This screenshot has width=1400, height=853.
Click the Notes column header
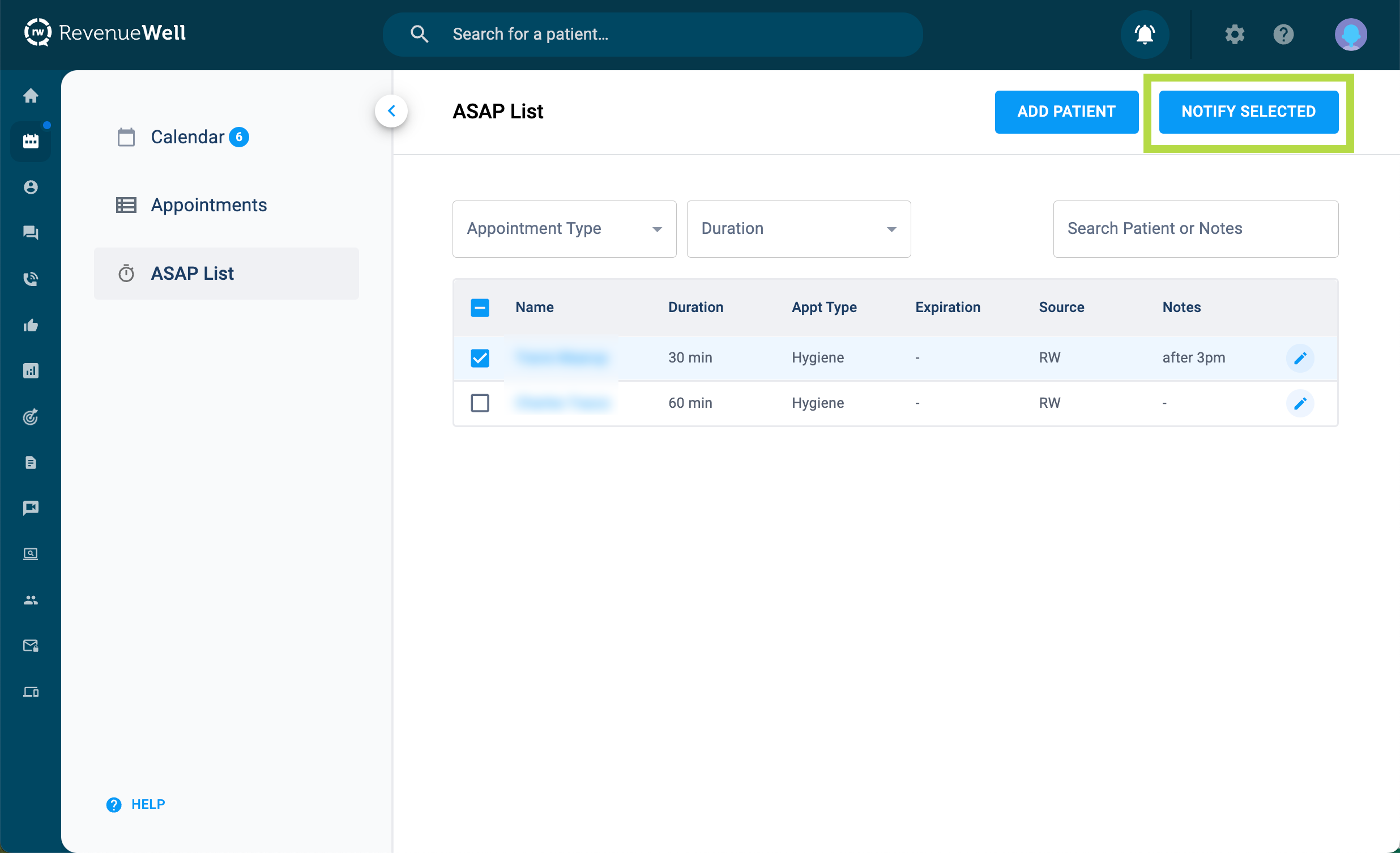point(1181,308)
